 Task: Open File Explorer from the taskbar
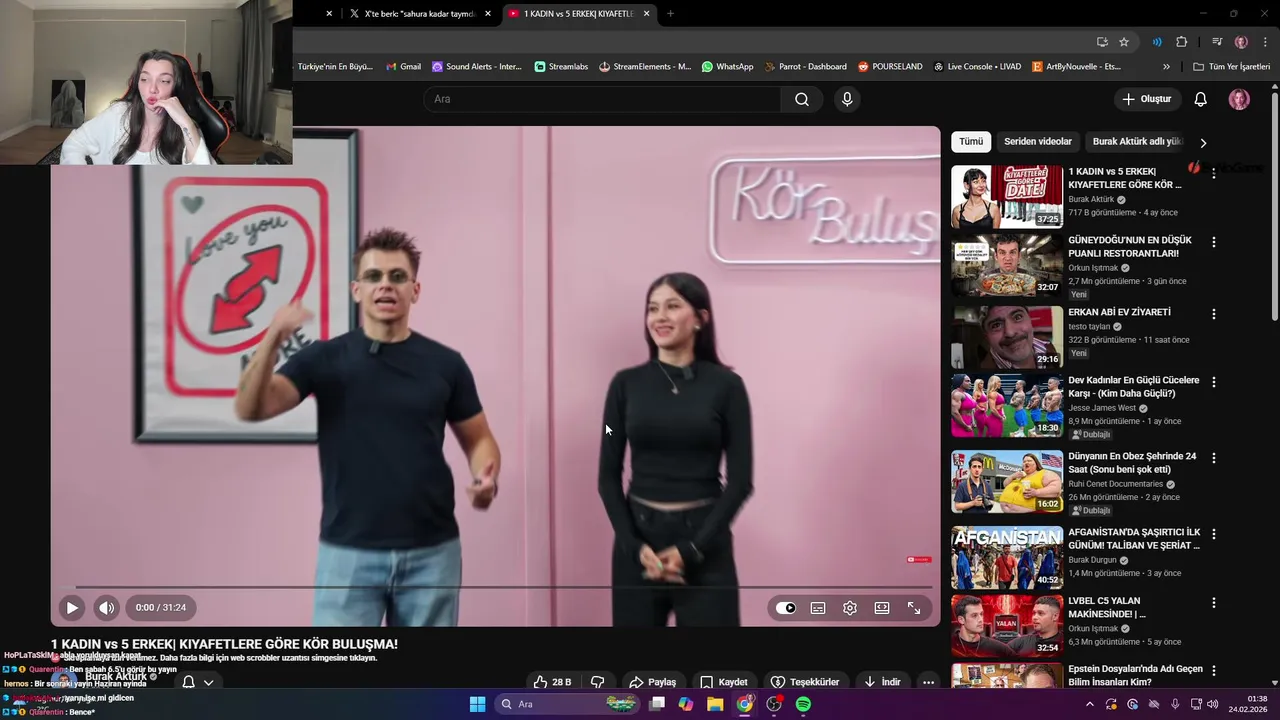(715, 704)
